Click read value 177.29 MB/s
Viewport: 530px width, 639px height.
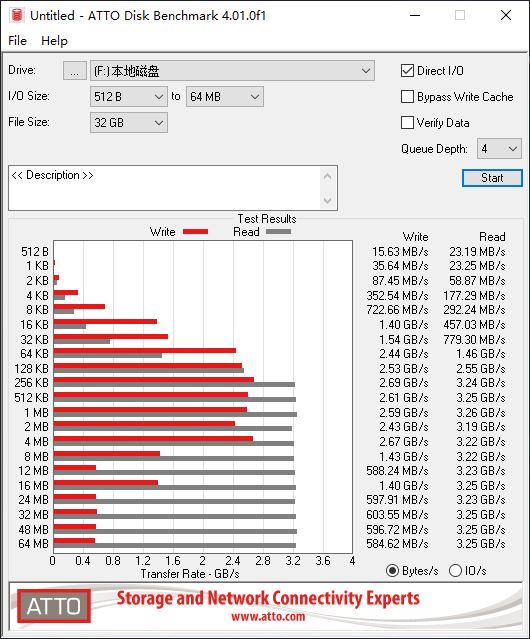tap(474, 295)
